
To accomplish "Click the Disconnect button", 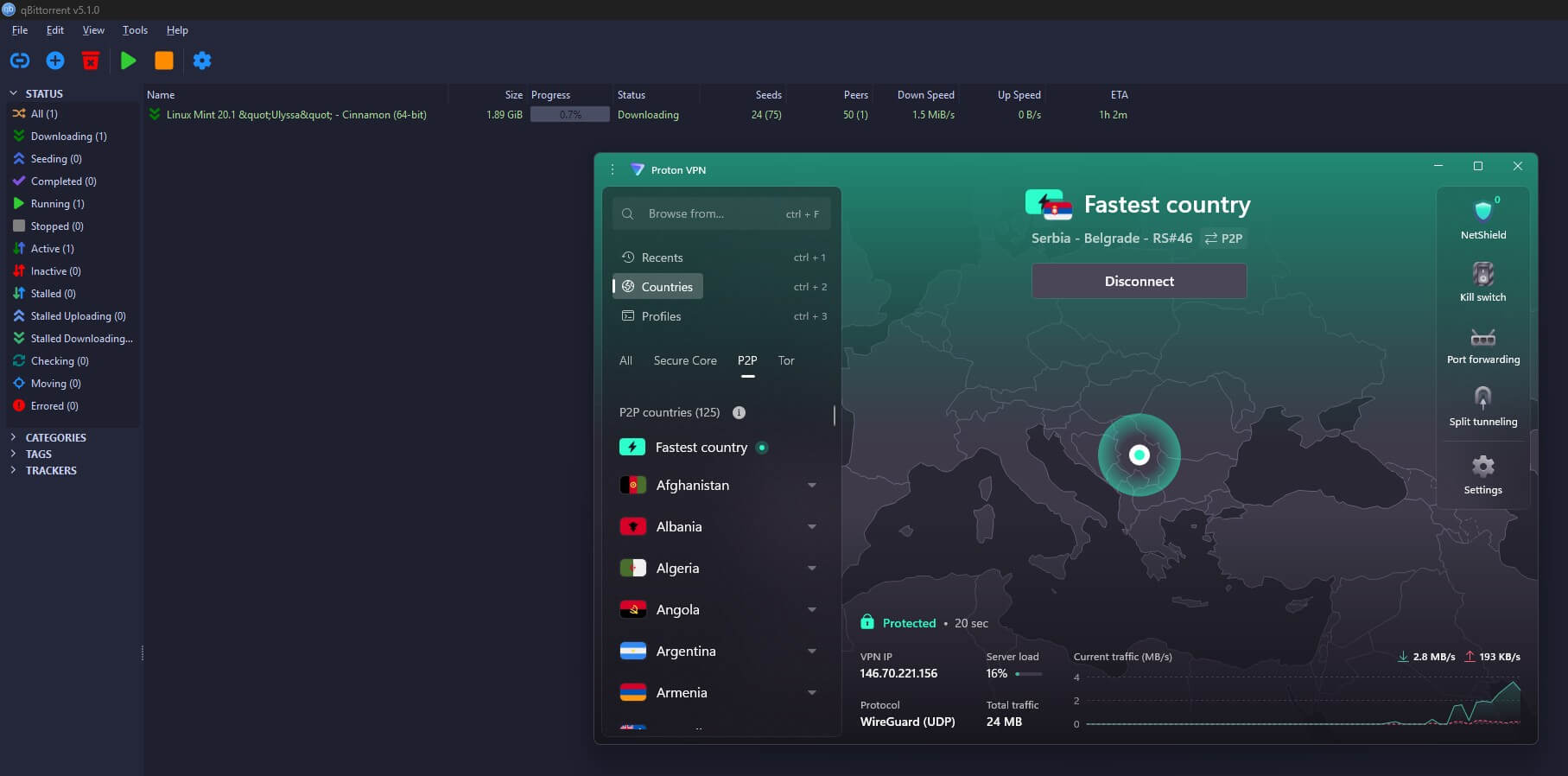I will coord(1139,281).
